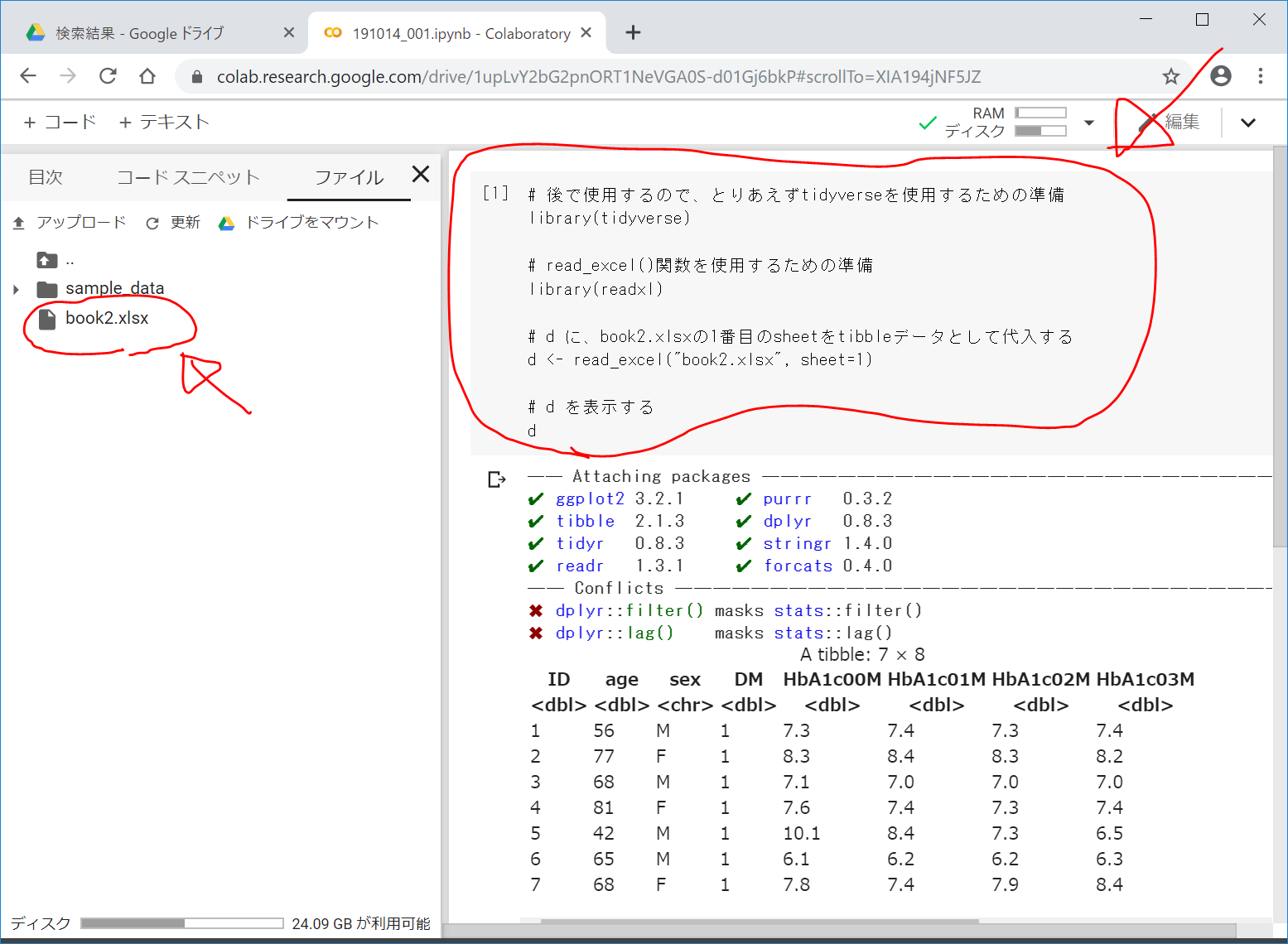Viewport: 1288px width, 944px height.
Task: Open the RAM and disk connection dropdown
Action: (1089, 123)
